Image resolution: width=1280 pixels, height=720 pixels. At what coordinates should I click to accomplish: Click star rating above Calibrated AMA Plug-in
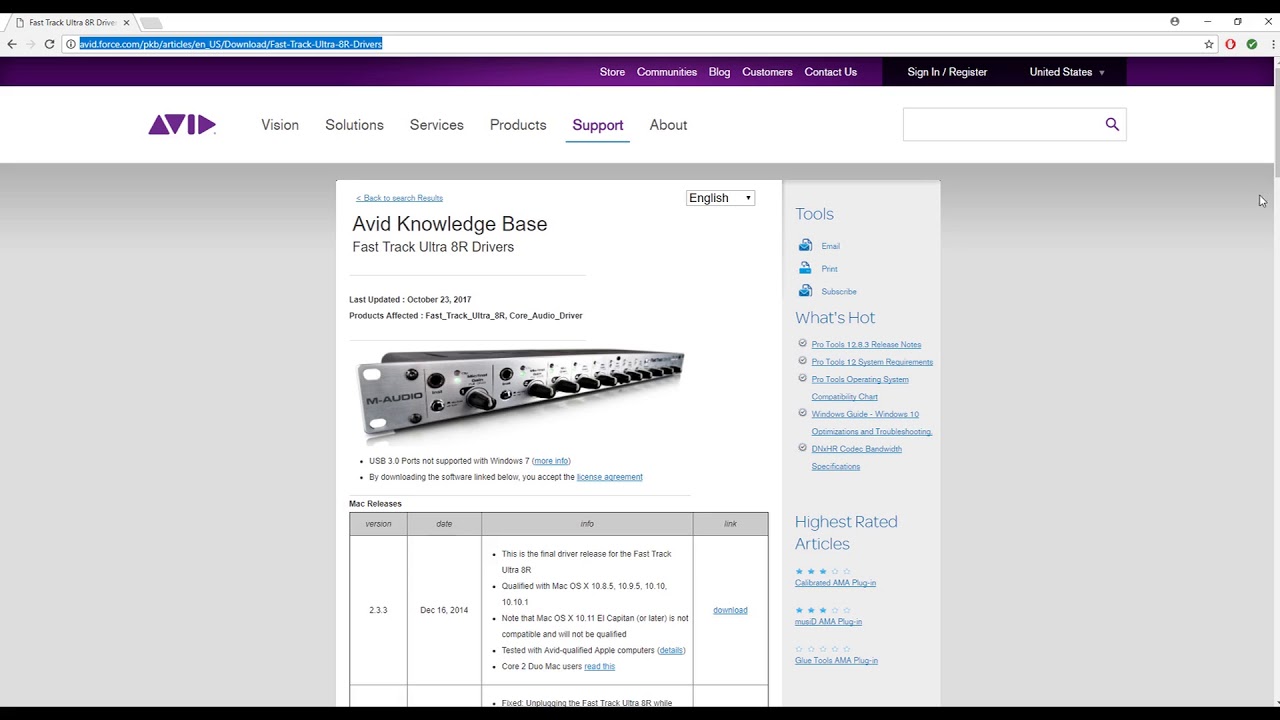pos(823,571)
